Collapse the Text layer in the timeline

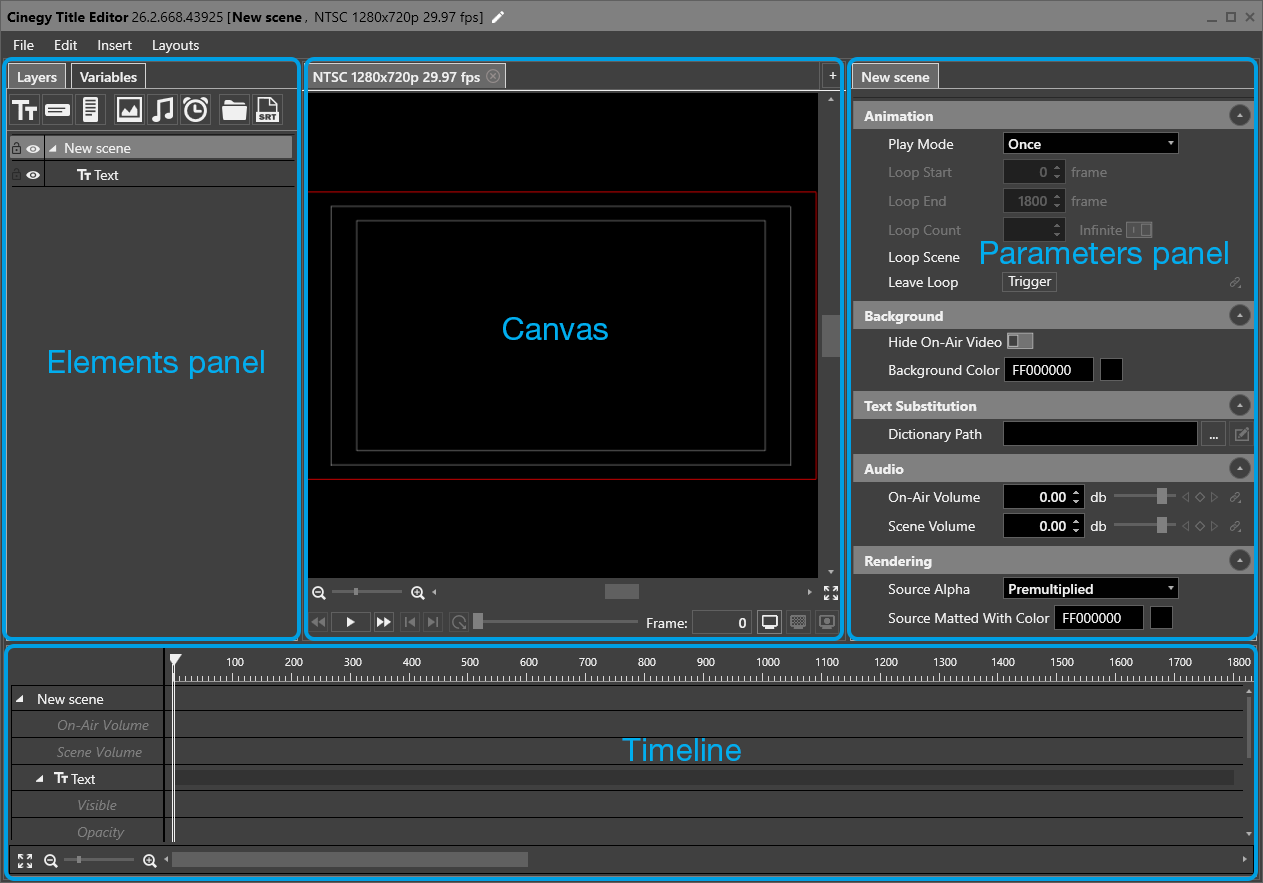point(40,778)
